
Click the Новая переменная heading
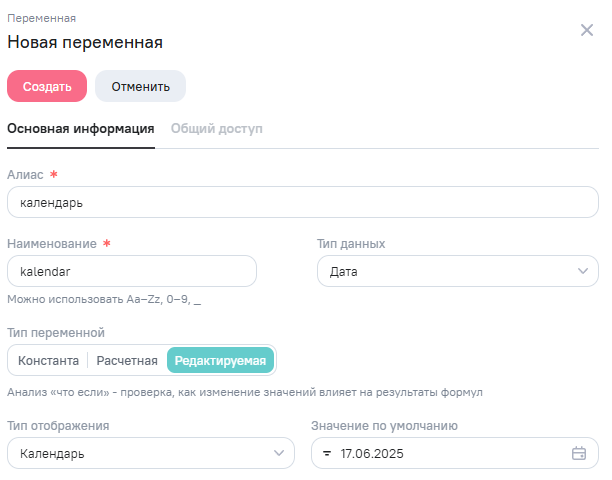[x=85, y=42]
